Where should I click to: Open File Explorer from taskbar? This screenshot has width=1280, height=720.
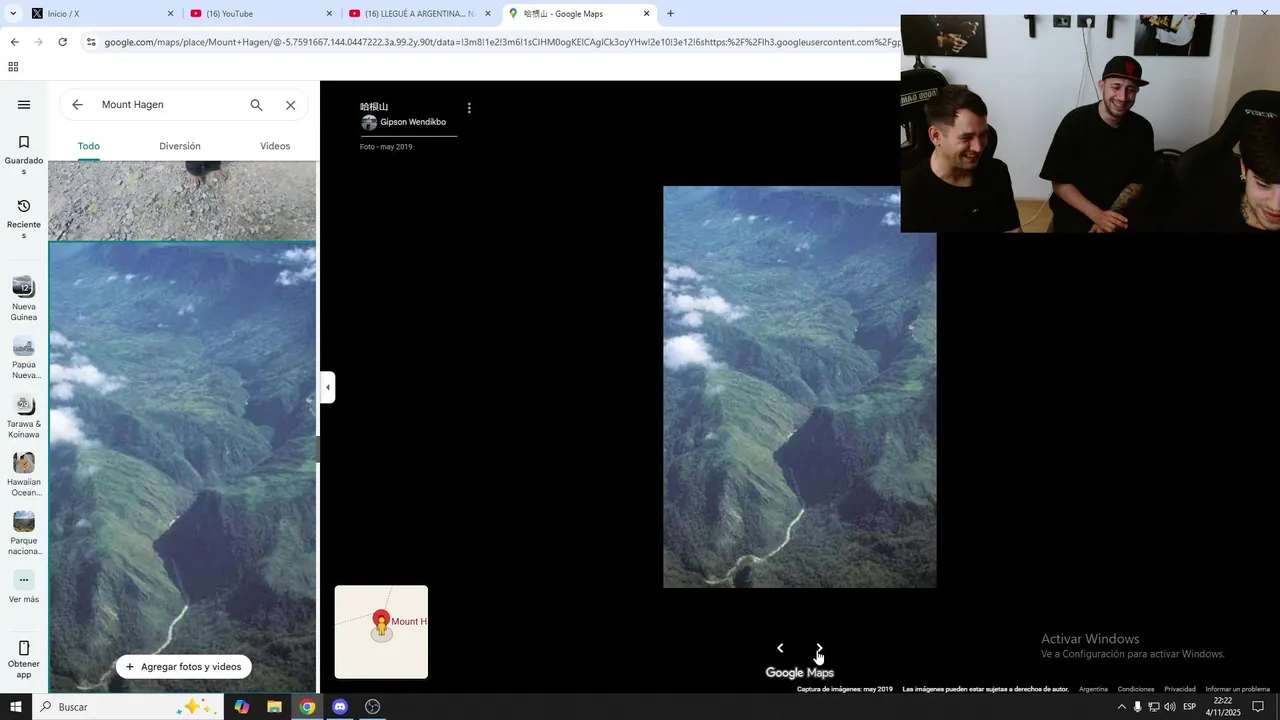(274, 707)
